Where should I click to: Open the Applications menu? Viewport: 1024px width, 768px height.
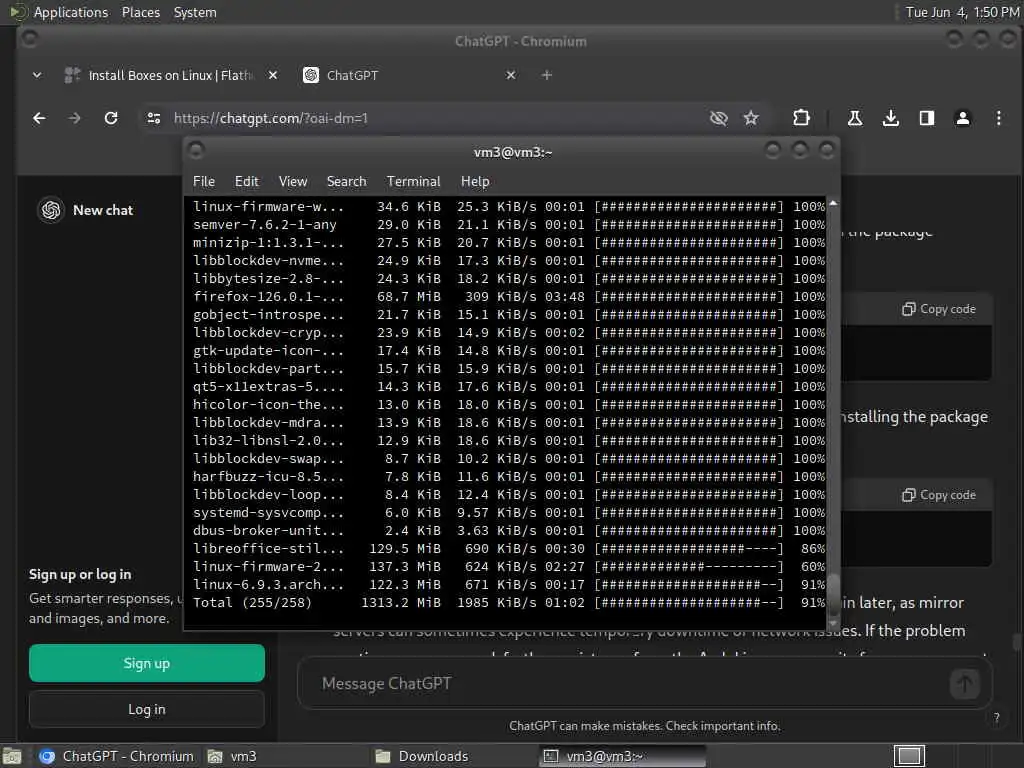click(71, 12)
